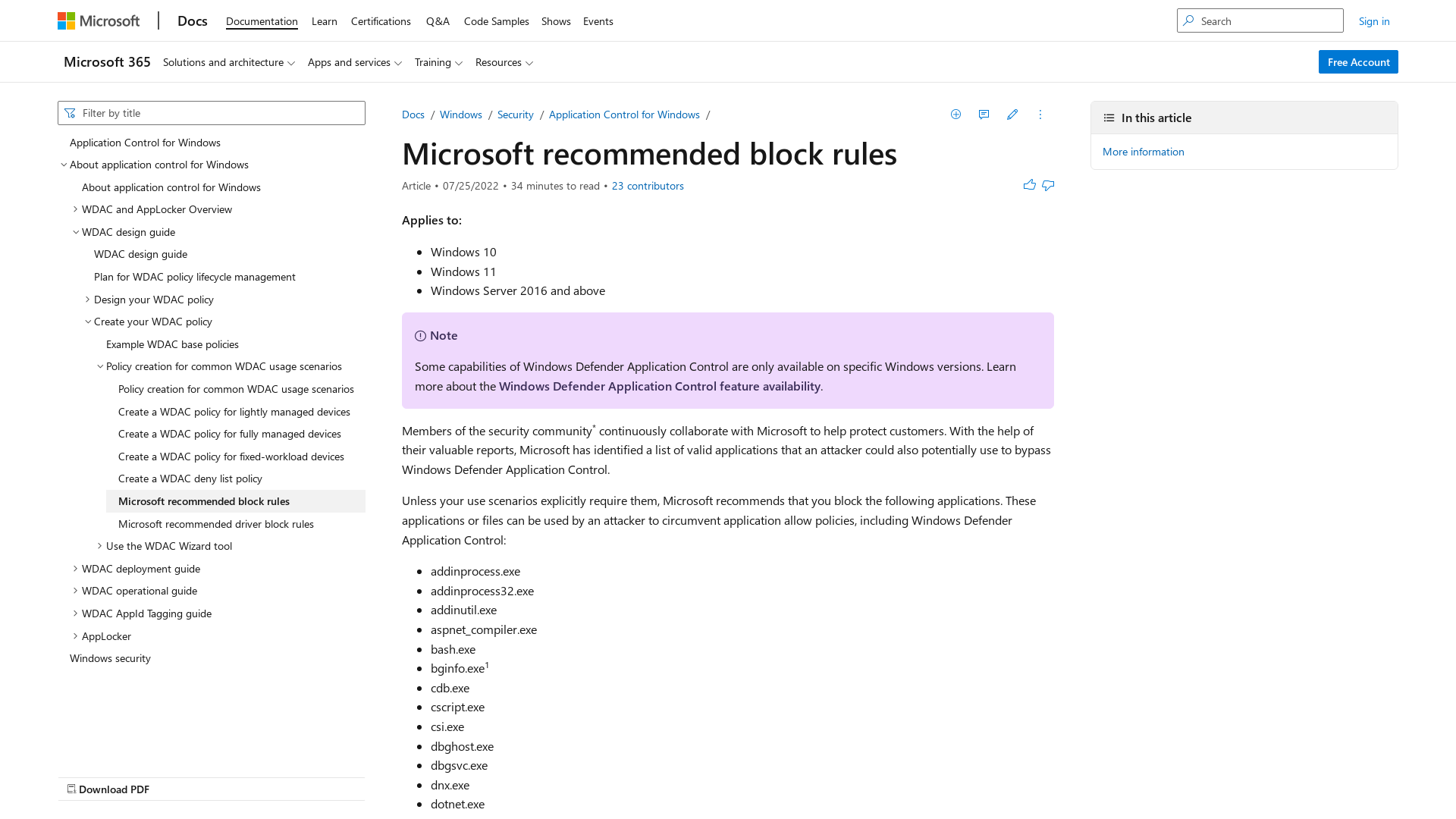Open WDAC feature availability link in note

pyautogui.click(x=660, y=386)
